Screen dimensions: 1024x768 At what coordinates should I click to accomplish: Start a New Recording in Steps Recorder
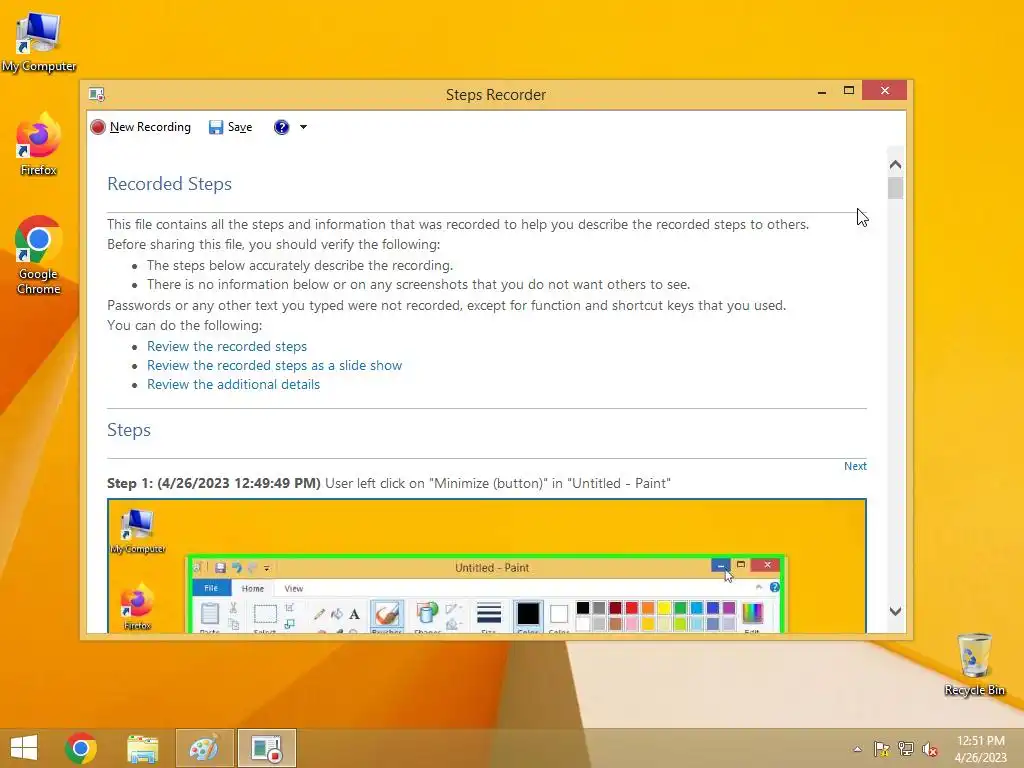[141, 127]
